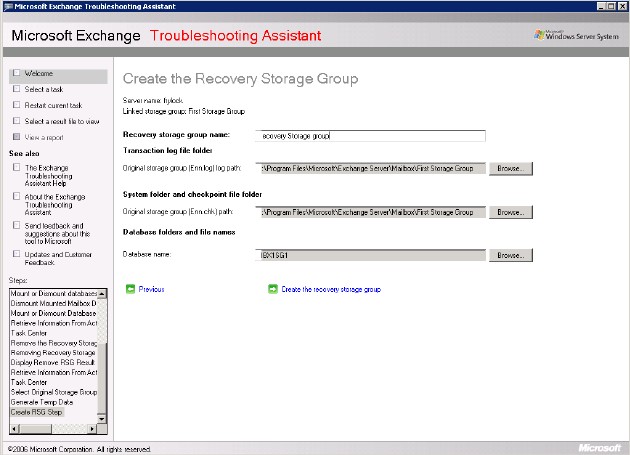The width and height of the screenshot is (630, 455).
Task: Click the Enn.chk path field
Action: [370, 212]
